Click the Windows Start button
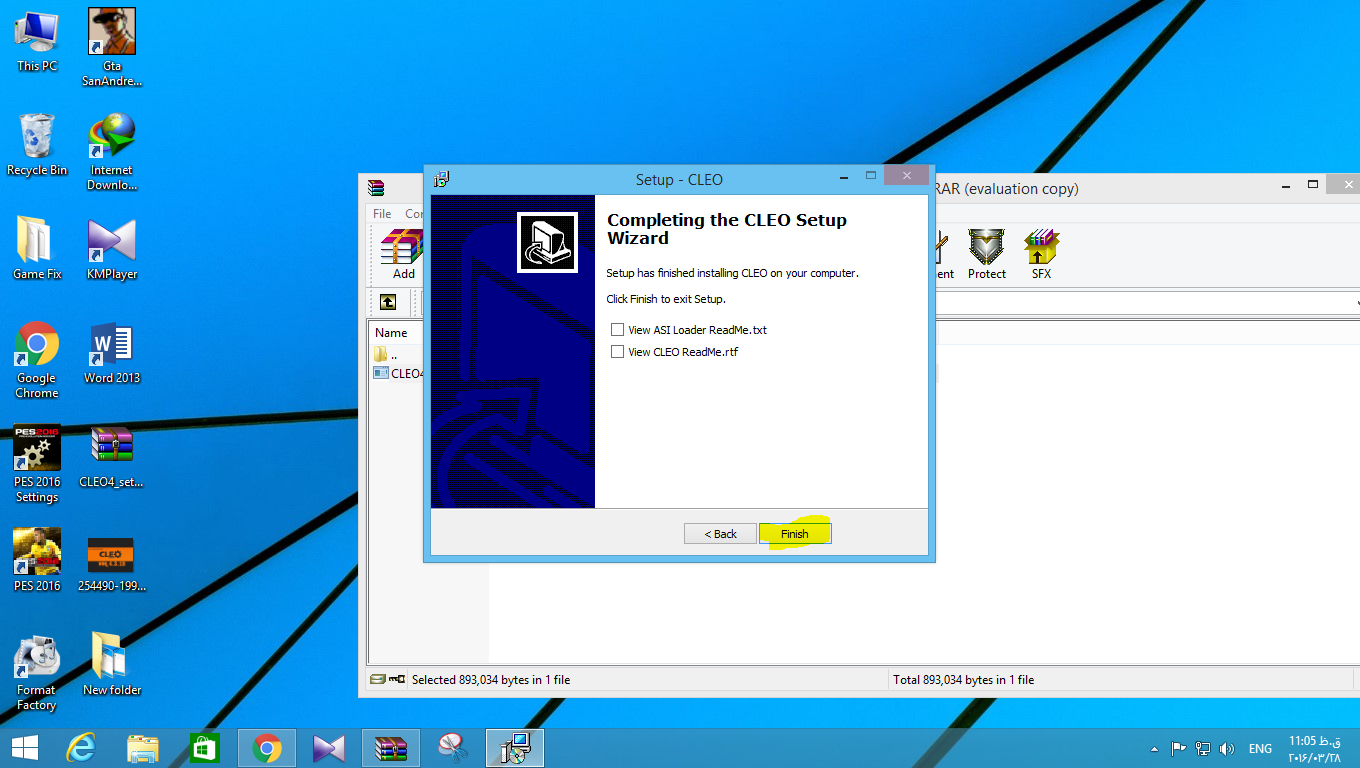1360x768 pixels. pos(25,748)
